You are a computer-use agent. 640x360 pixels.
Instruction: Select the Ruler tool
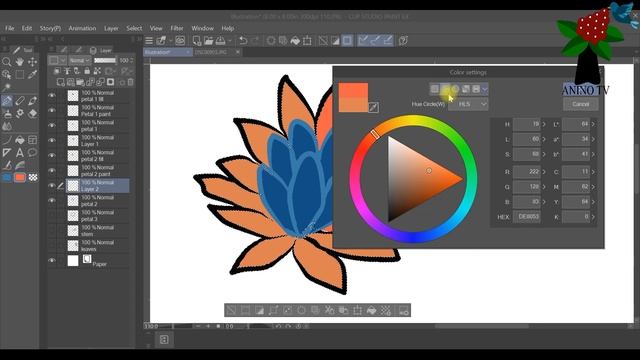coord(7,153)
